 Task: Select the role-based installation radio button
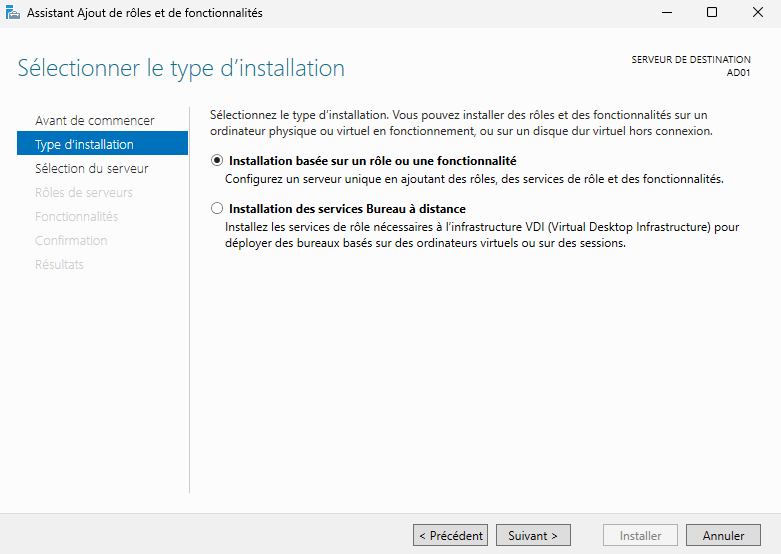pos(217,161)
